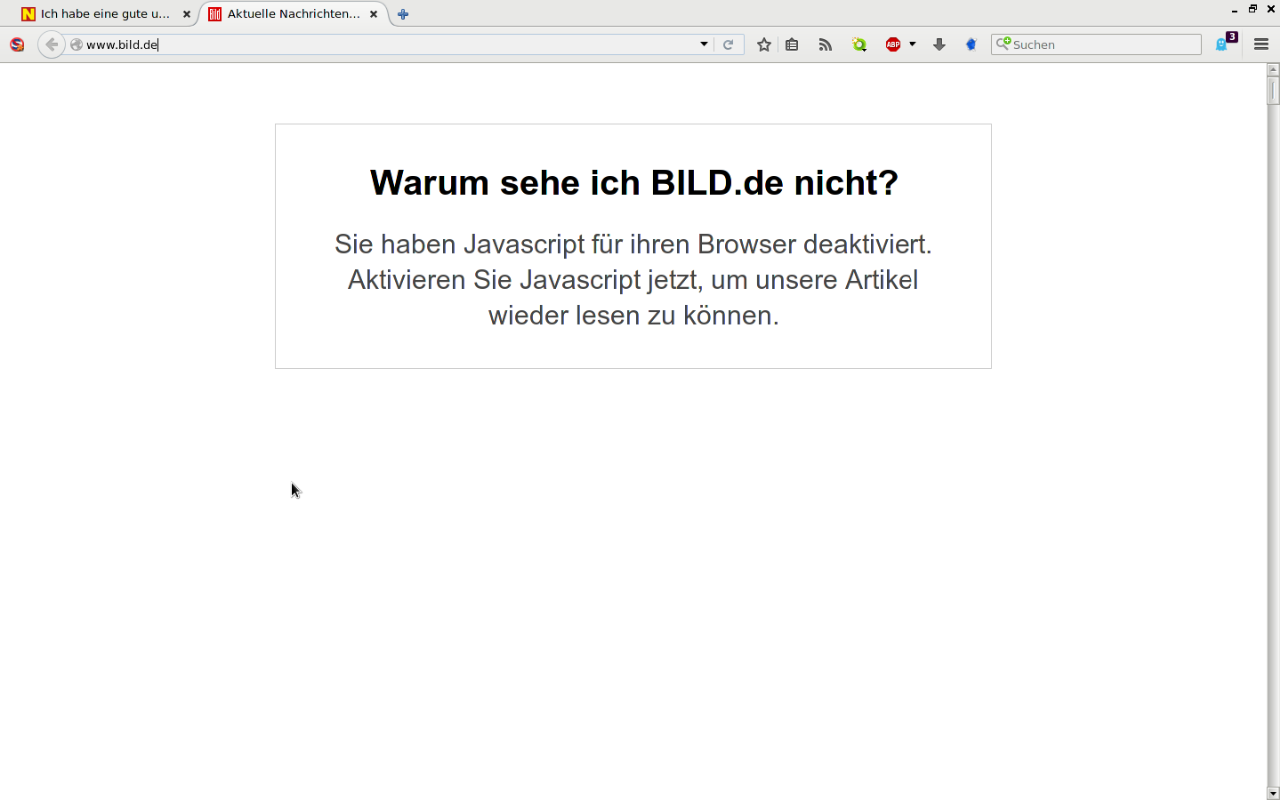Screen dimensions: 1280x800
Task: Click the NoScript icon left of back button
Action: click(17, 44)
